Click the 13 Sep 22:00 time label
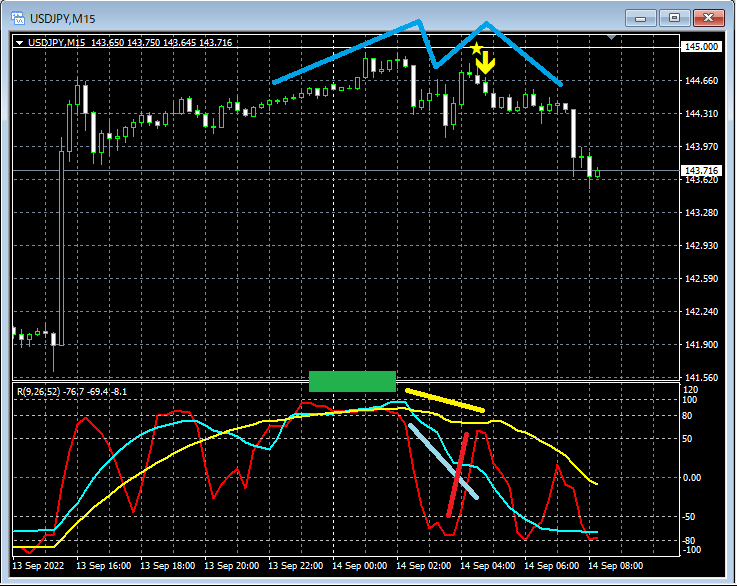The height and width of the screenshot is (586, 737). pyautogui.click(x=296, y=566)
